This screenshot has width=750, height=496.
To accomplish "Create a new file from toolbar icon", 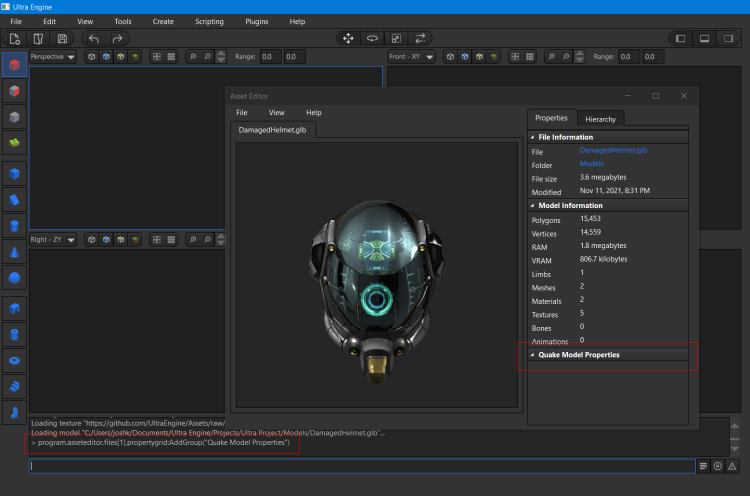I will pyautogui.click(x=15, y=39).
